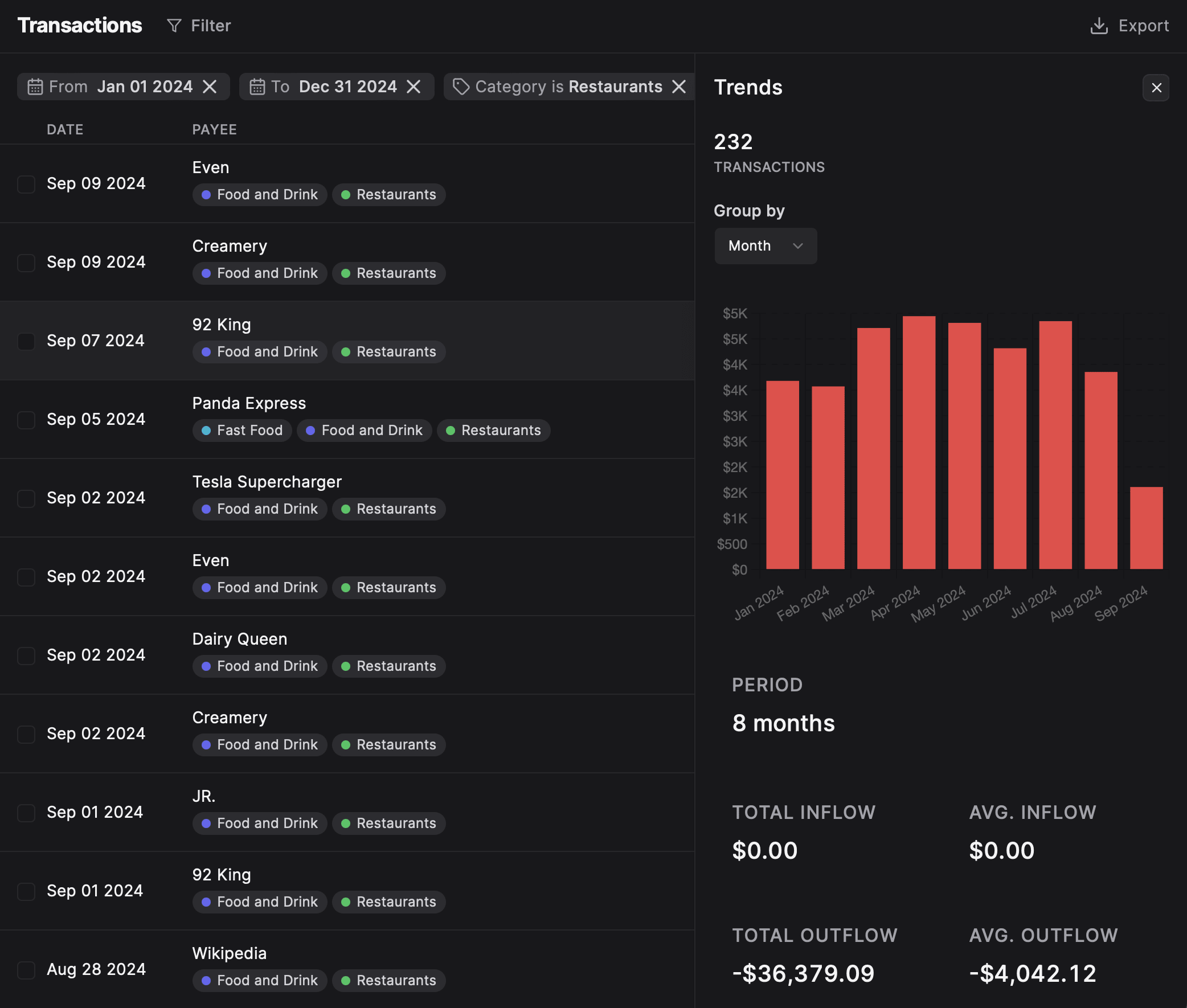Click the PAYEE column header to sort
Viewport: 1187px width, 1008px height.
coord(214,128)
